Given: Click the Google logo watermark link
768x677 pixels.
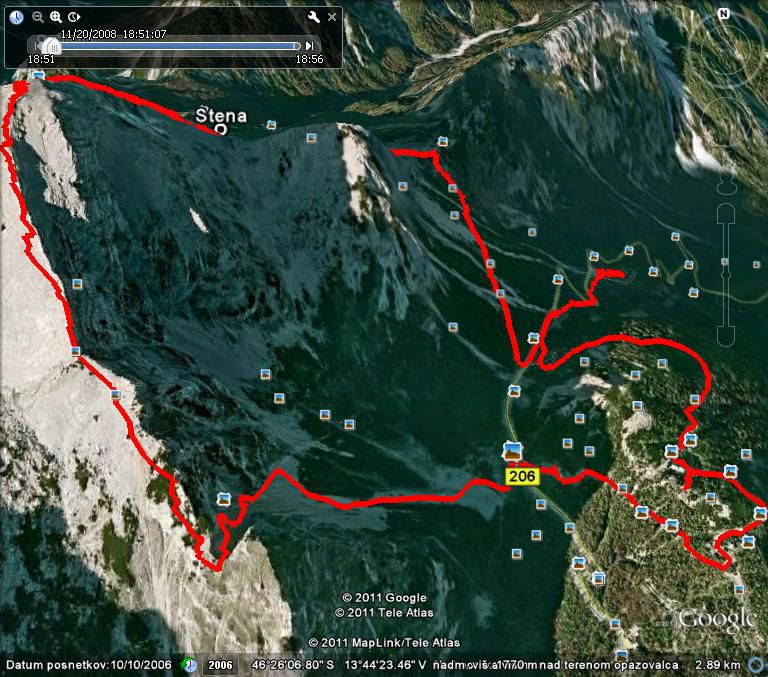Looking at the screenshot, I should tap(716, 619).
